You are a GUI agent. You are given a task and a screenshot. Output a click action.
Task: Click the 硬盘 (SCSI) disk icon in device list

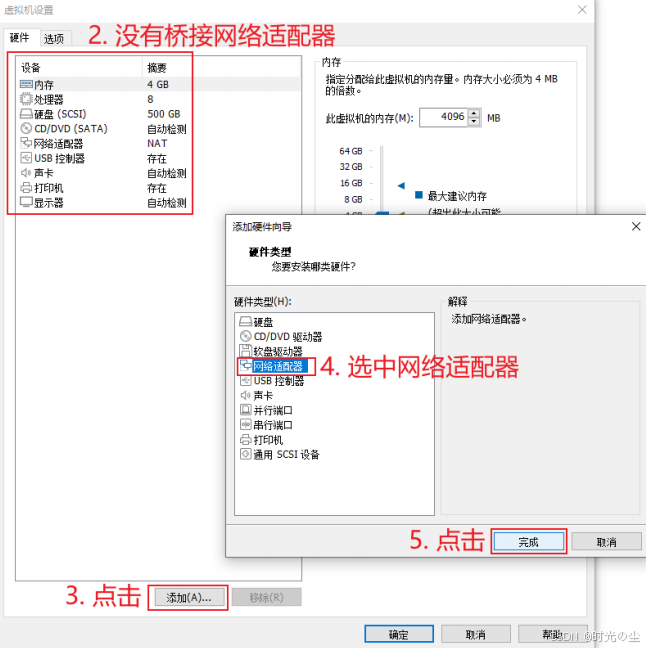click(x=26, y=114)
